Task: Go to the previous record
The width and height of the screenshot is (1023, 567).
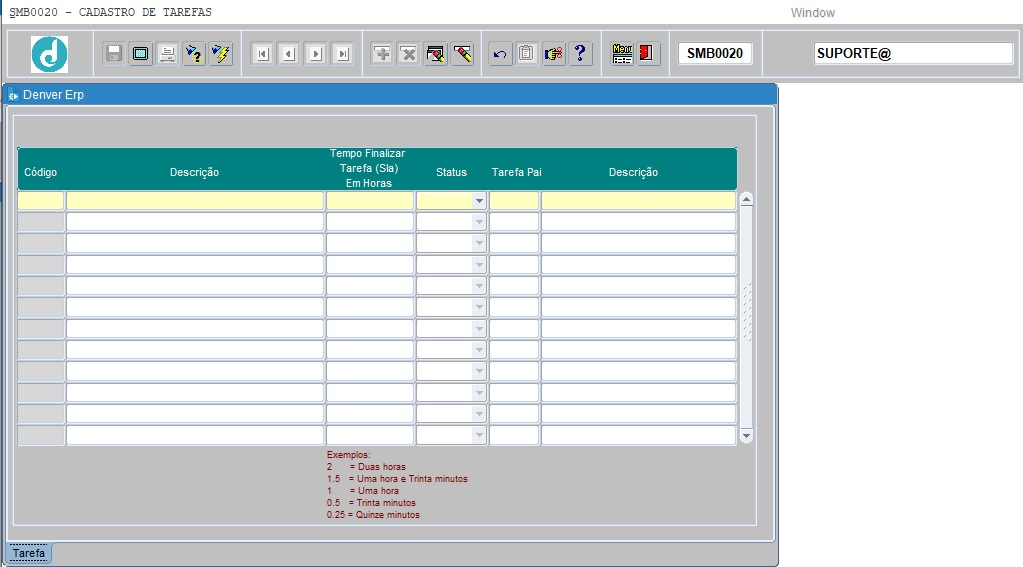Action: coord(289,54)
